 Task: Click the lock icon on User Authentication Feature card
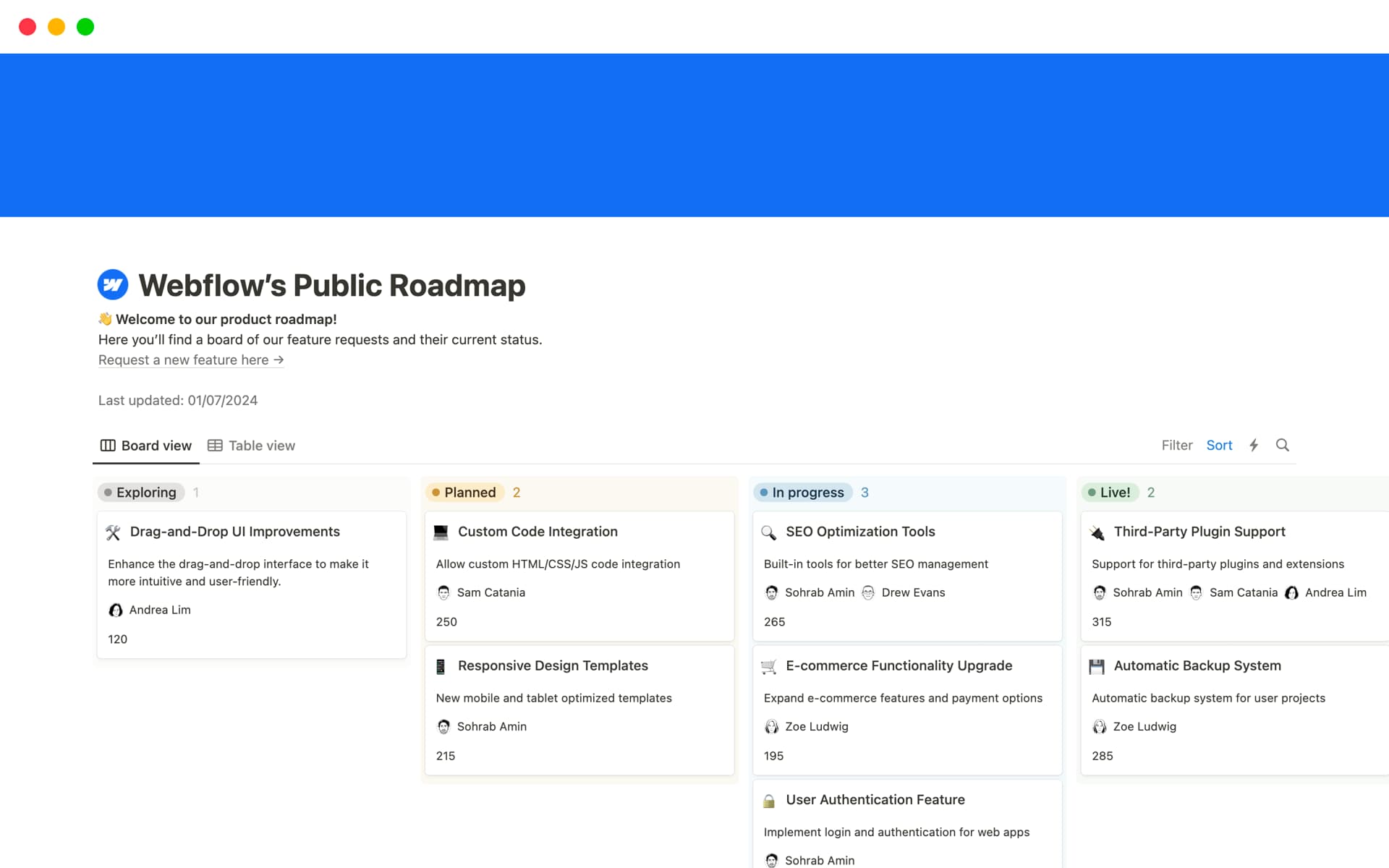769,800
